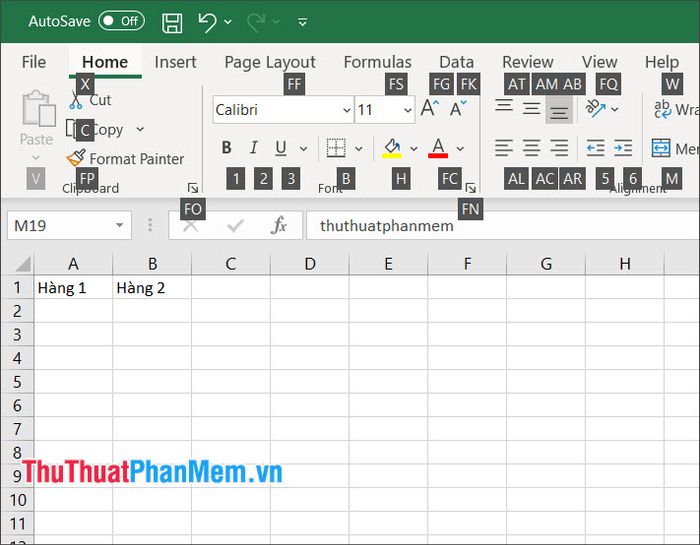This screenshot has height=545, width=700.
Task: Decrease font size with small A icon
Action: point(458,108)
